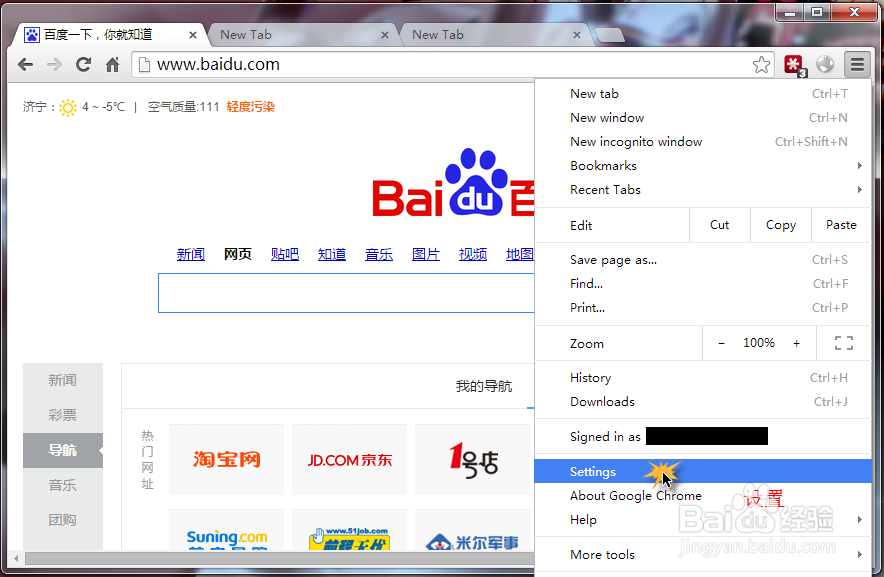Open Find… from the menu
Image resolution: width=884 pixels, height=577 pixels.
point(702,284)
